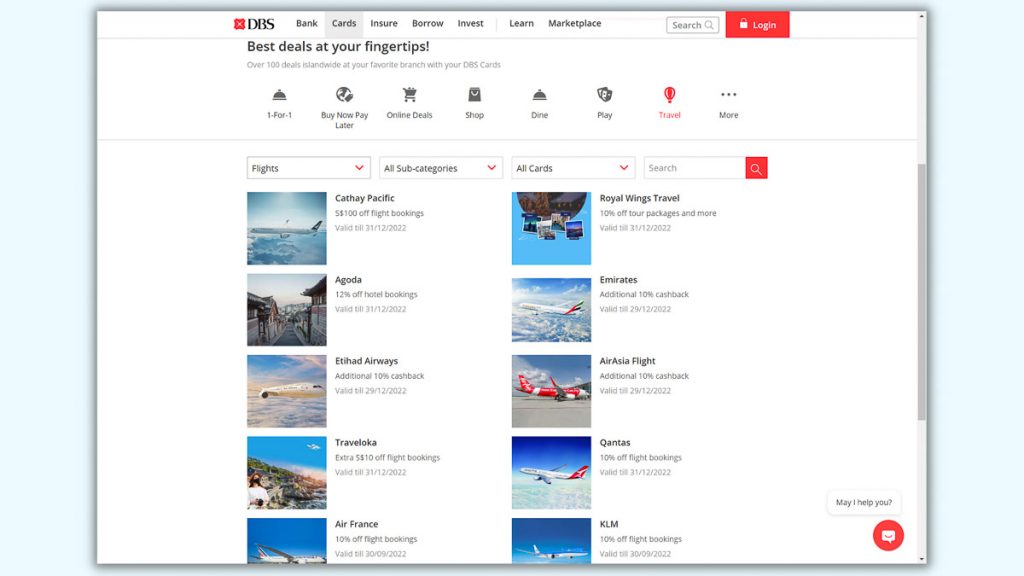This screenshot has height=576, width=1024.
Task: Open the Buy Now Pay Later category icon
Action: (x=344, y=95)
